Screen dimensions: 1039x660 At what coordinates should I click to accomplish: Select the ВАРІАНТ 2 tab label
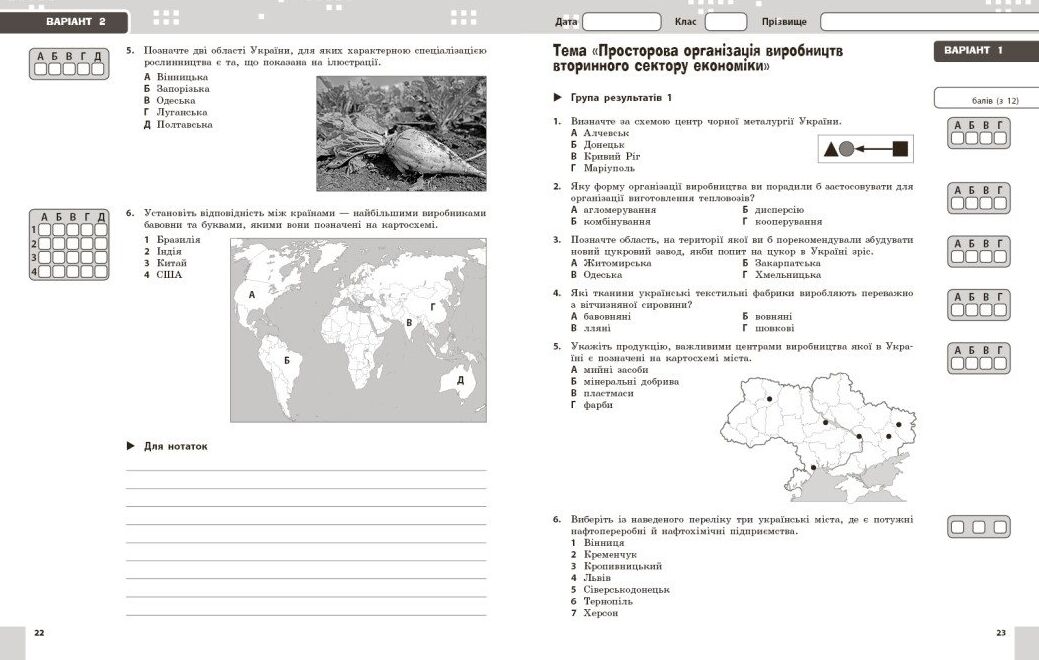pos(76,22)
